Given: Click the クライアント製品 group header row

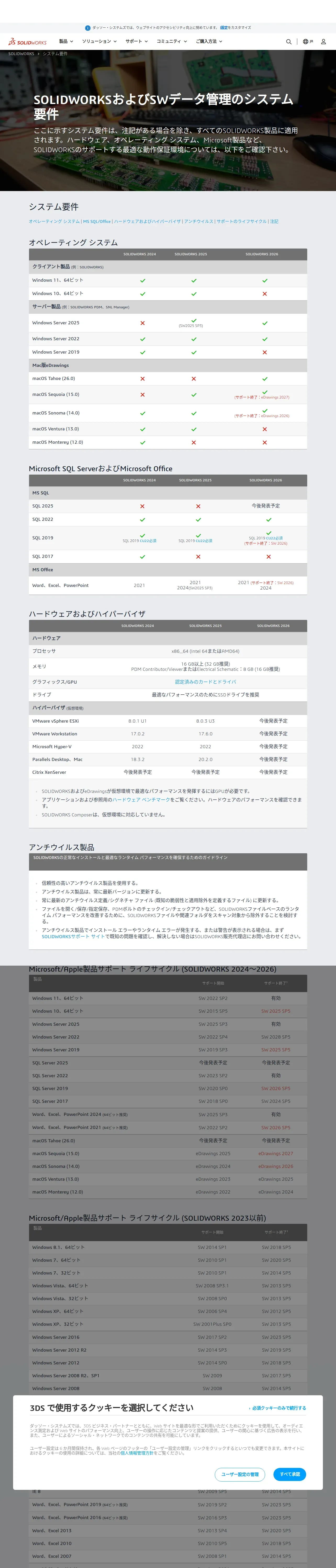Looking at the screenshot, I should click(168, 267).
